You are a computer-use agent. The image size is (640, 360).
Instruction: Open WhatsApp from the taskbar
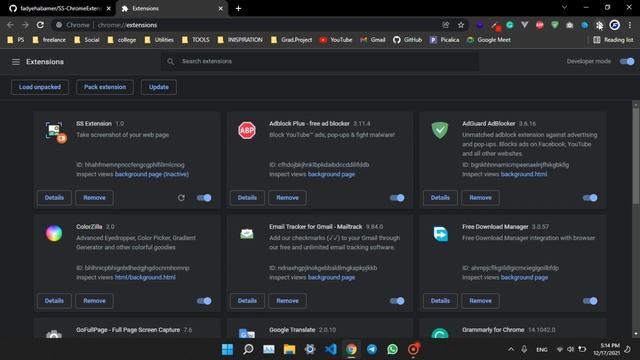coord(392,349)
